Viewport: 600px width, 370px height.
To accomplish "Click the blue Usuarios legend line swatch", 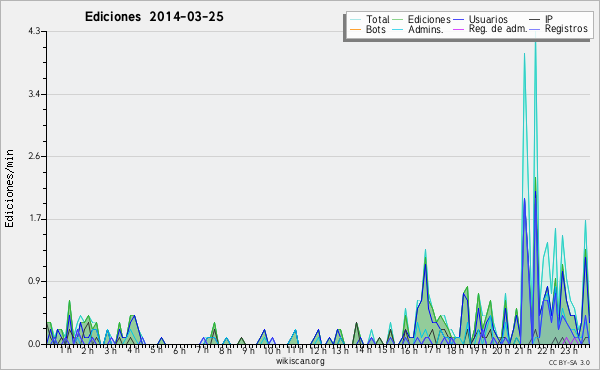I will coord(458,20).
